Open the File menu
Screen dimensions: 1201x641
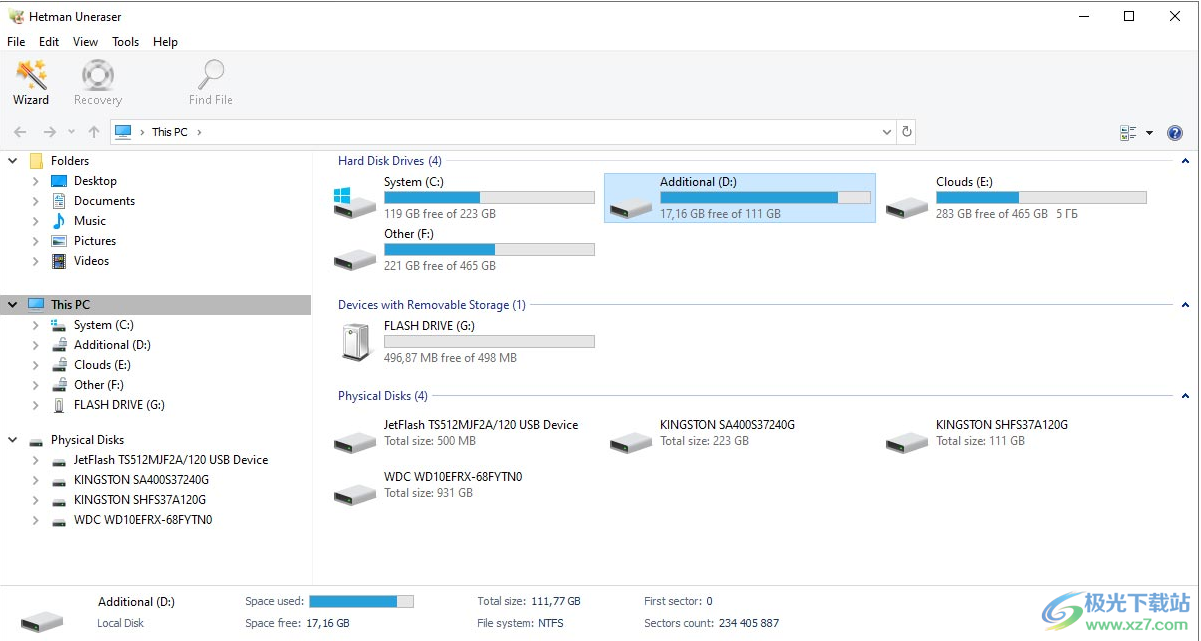pos(16,42)
